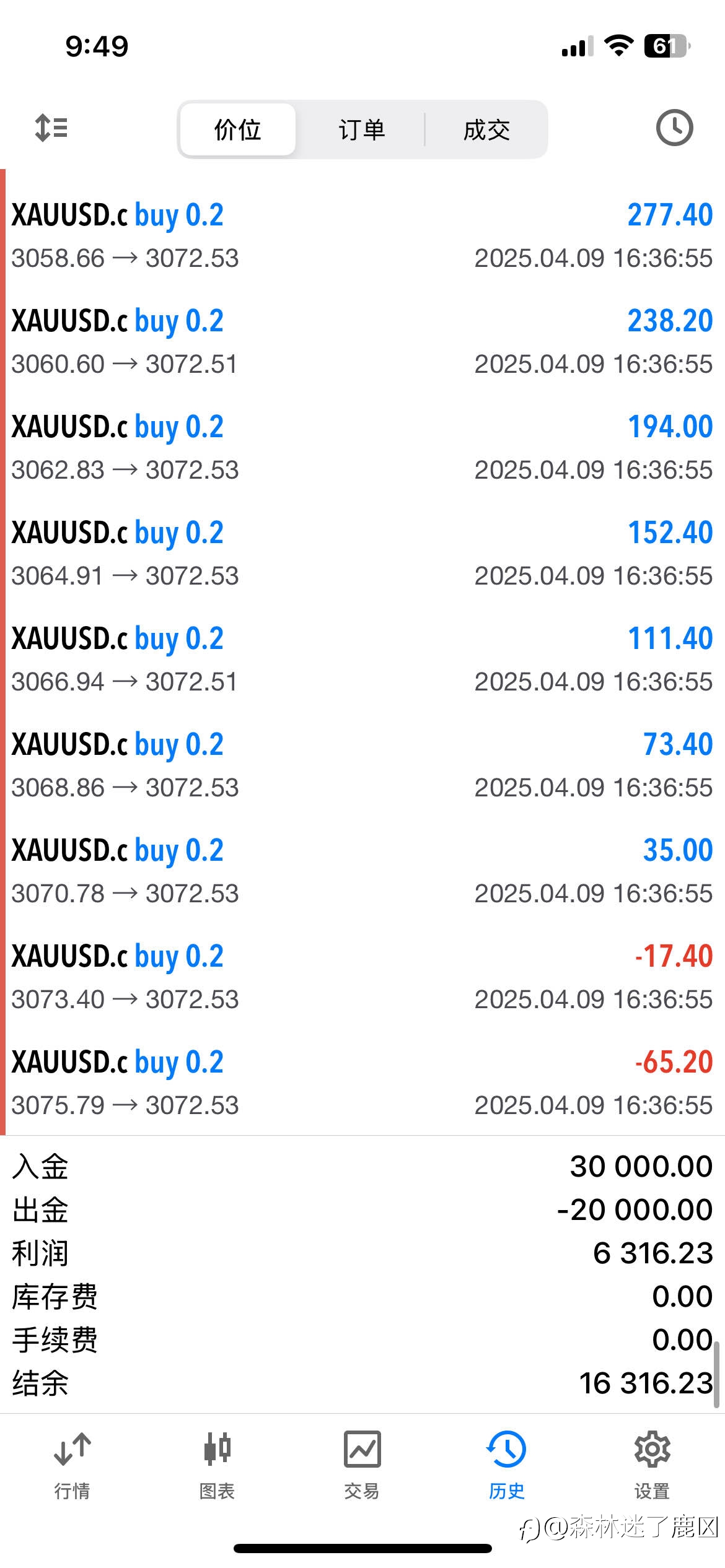
Task: Expand the trade with profit 277.40
Action: point(362,235)
